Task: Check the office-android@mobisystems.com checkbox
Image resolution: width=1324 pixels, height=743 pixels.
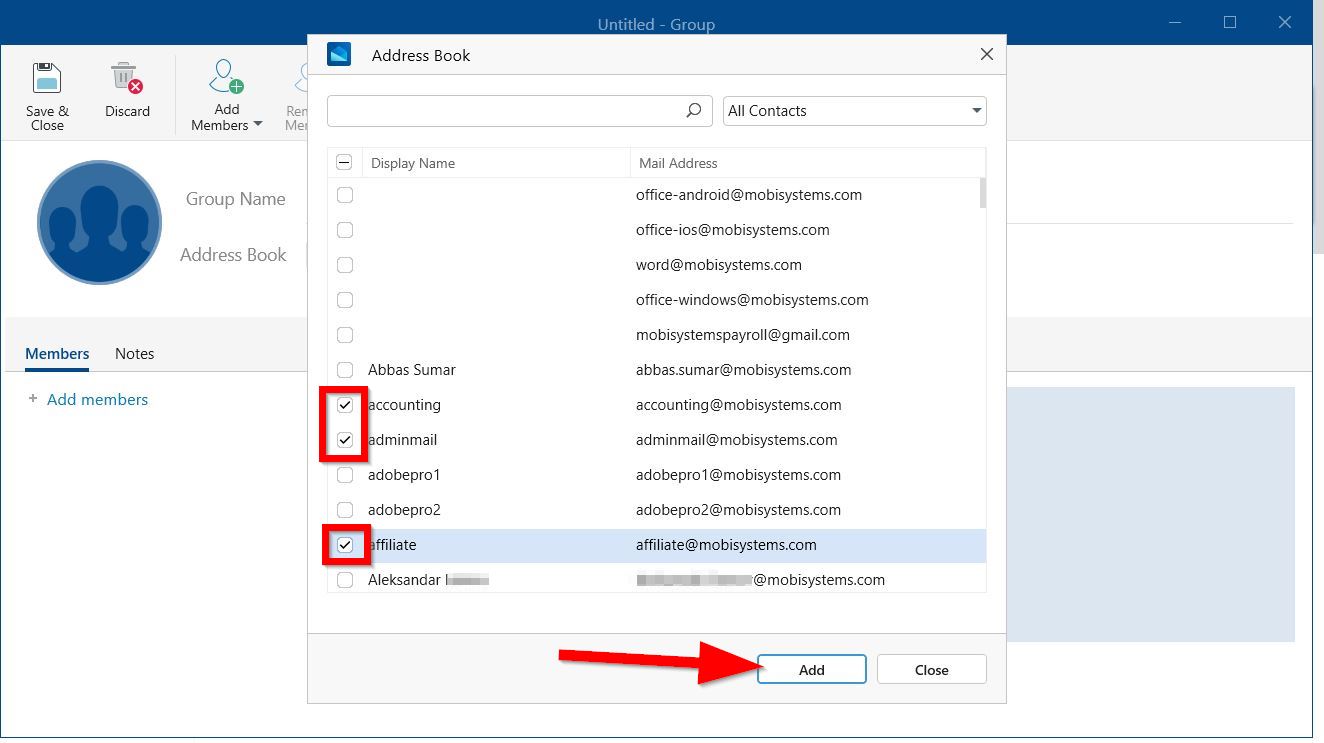Action: 345,195
